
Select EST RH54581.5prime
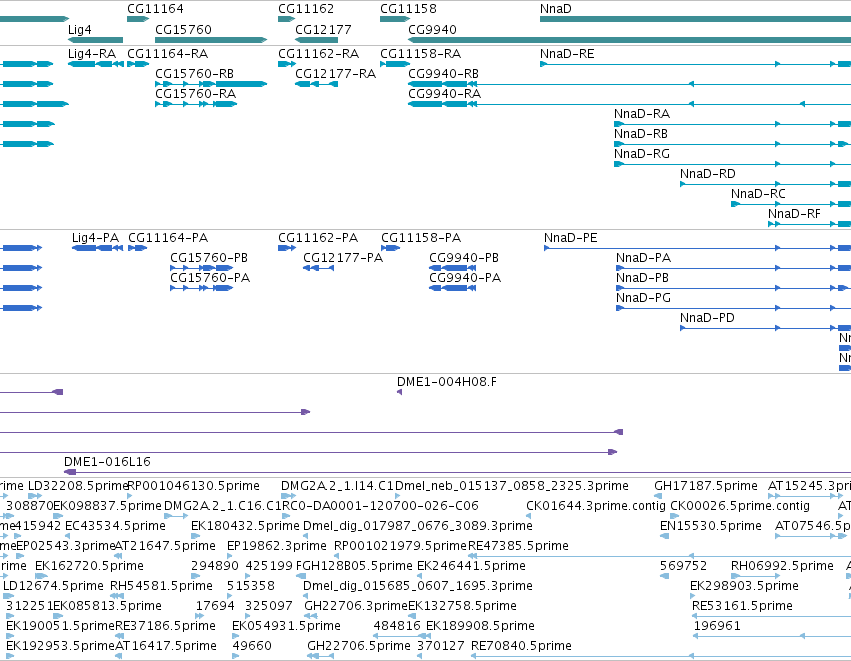(161, 586)
